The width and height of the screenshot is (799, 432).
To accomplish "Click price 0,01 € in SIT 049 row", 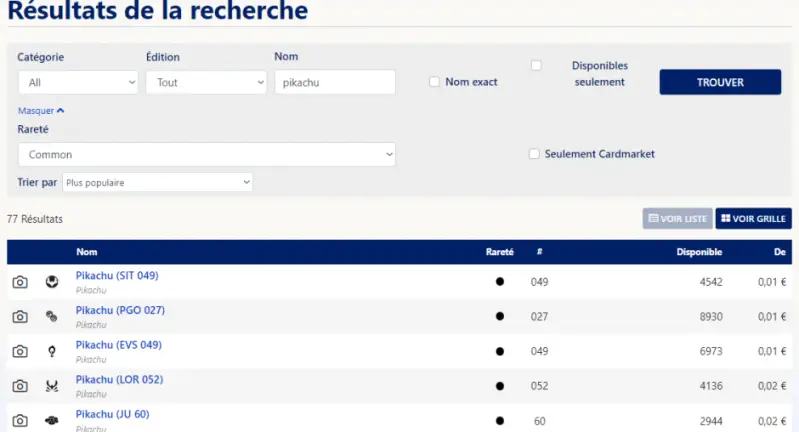I will click(x=772, y=282).
